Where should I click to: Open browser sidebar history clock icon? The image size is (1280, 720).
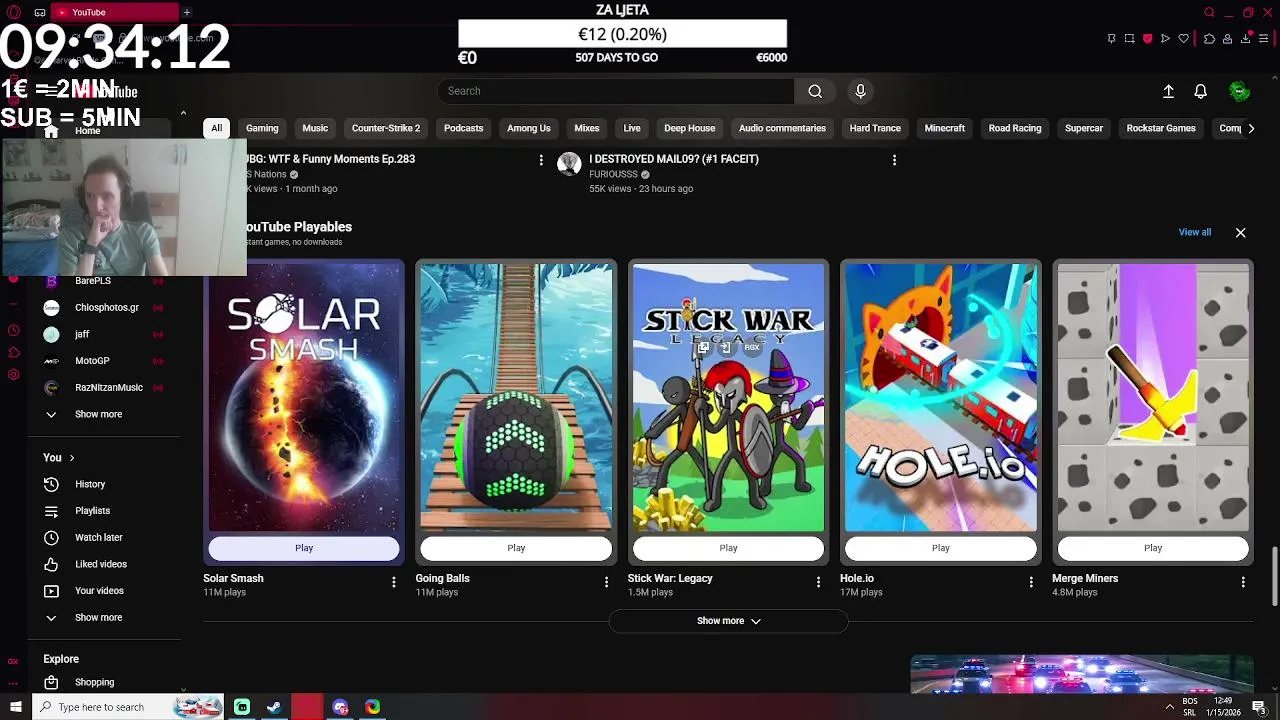[x=13, y=330]
